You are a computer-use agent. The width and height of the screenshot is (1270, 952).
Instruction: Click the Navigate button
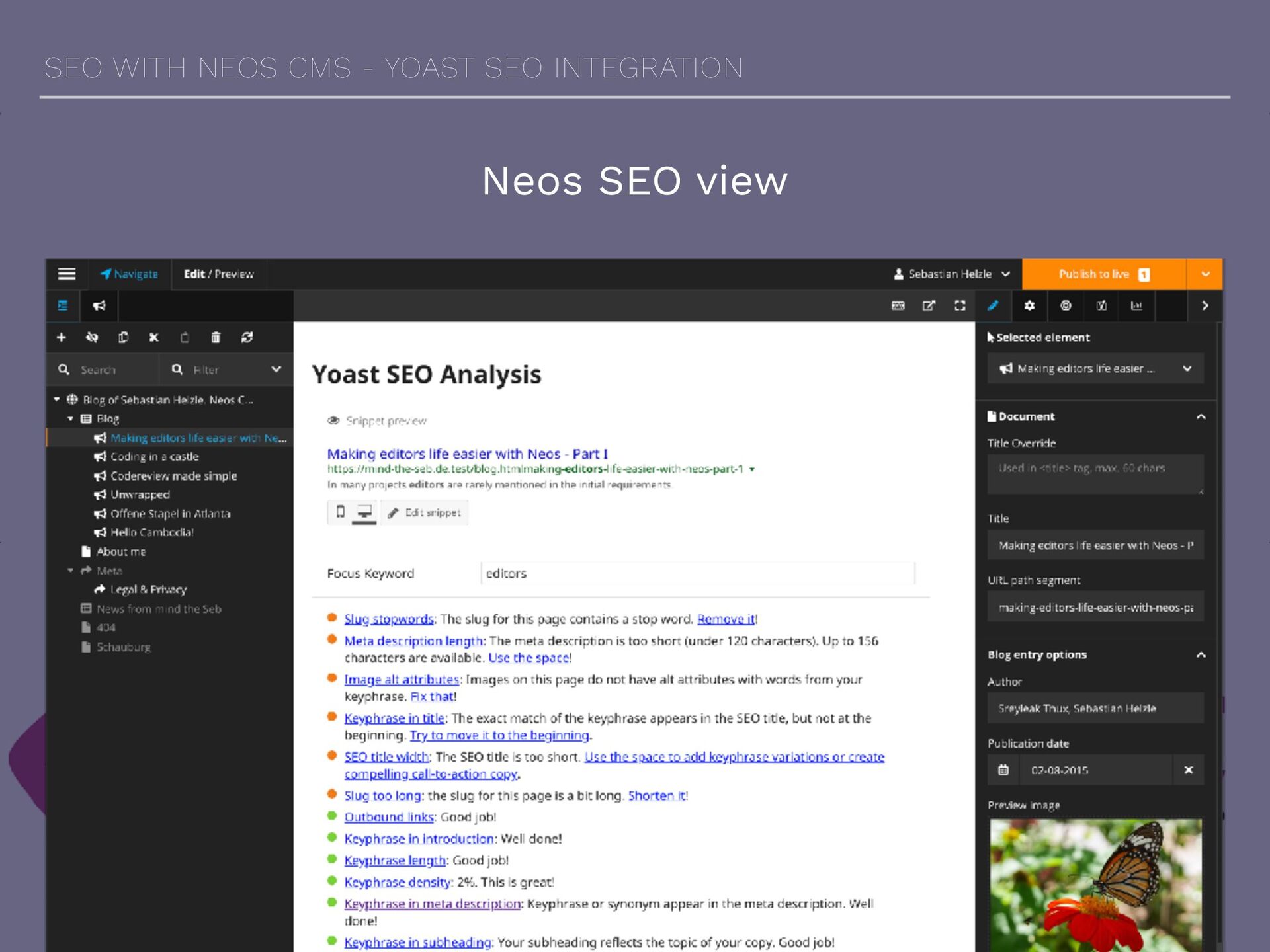click(x=129, y=274)
